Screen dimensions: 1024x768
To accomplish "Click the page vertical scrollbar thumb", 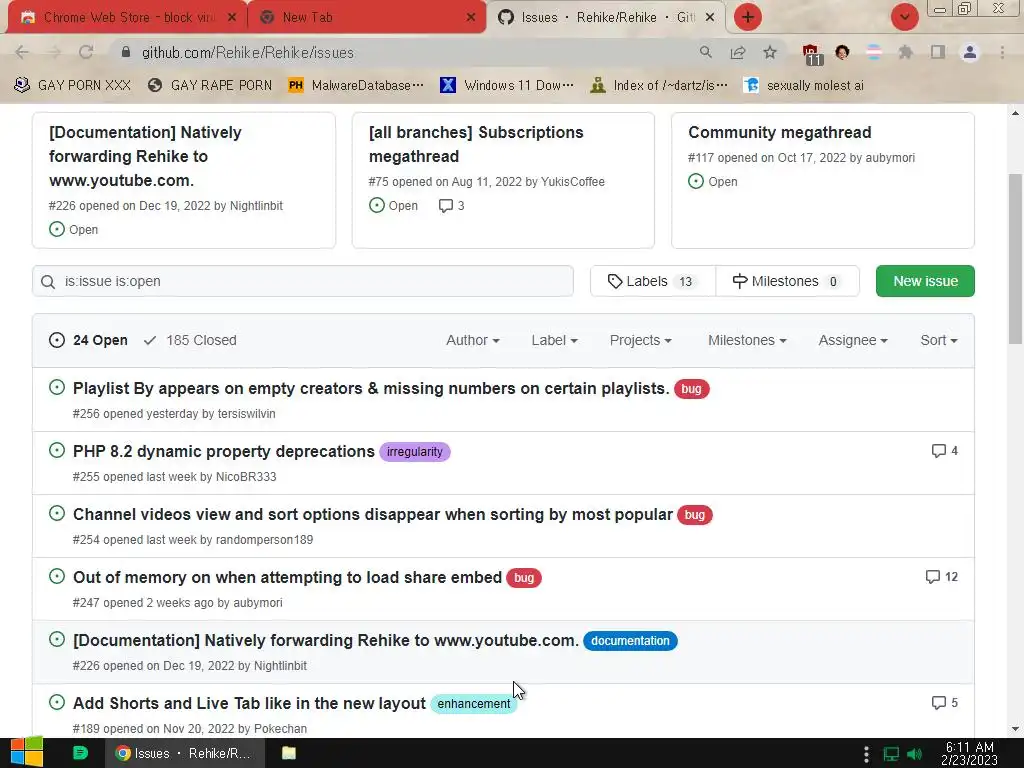I will [1016, 259].
